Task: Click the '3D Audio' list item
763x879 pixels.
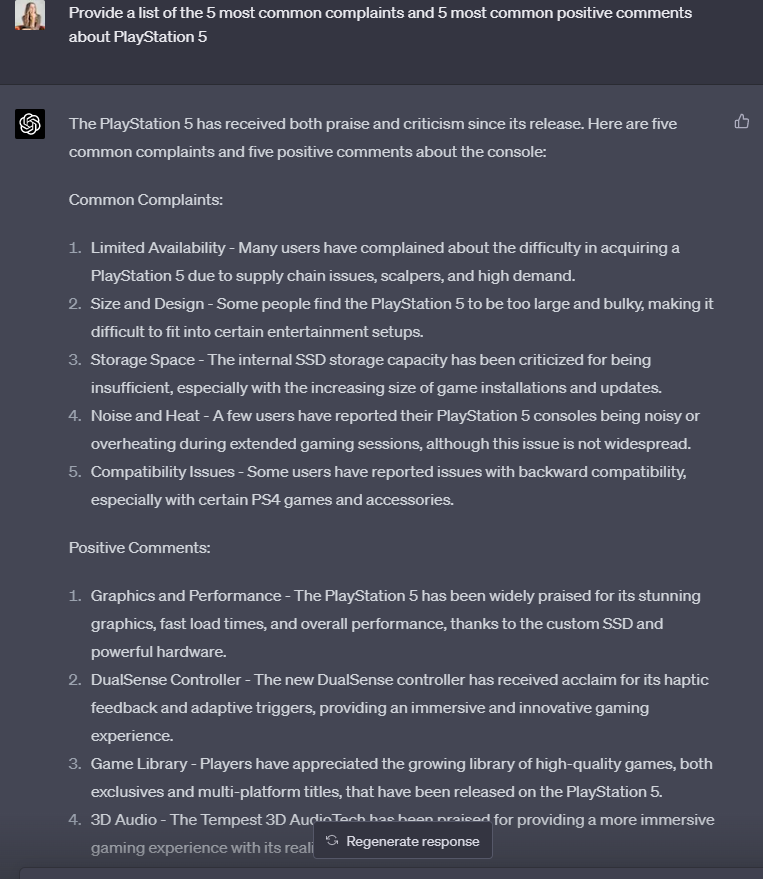Action: (x=124, y=820)
